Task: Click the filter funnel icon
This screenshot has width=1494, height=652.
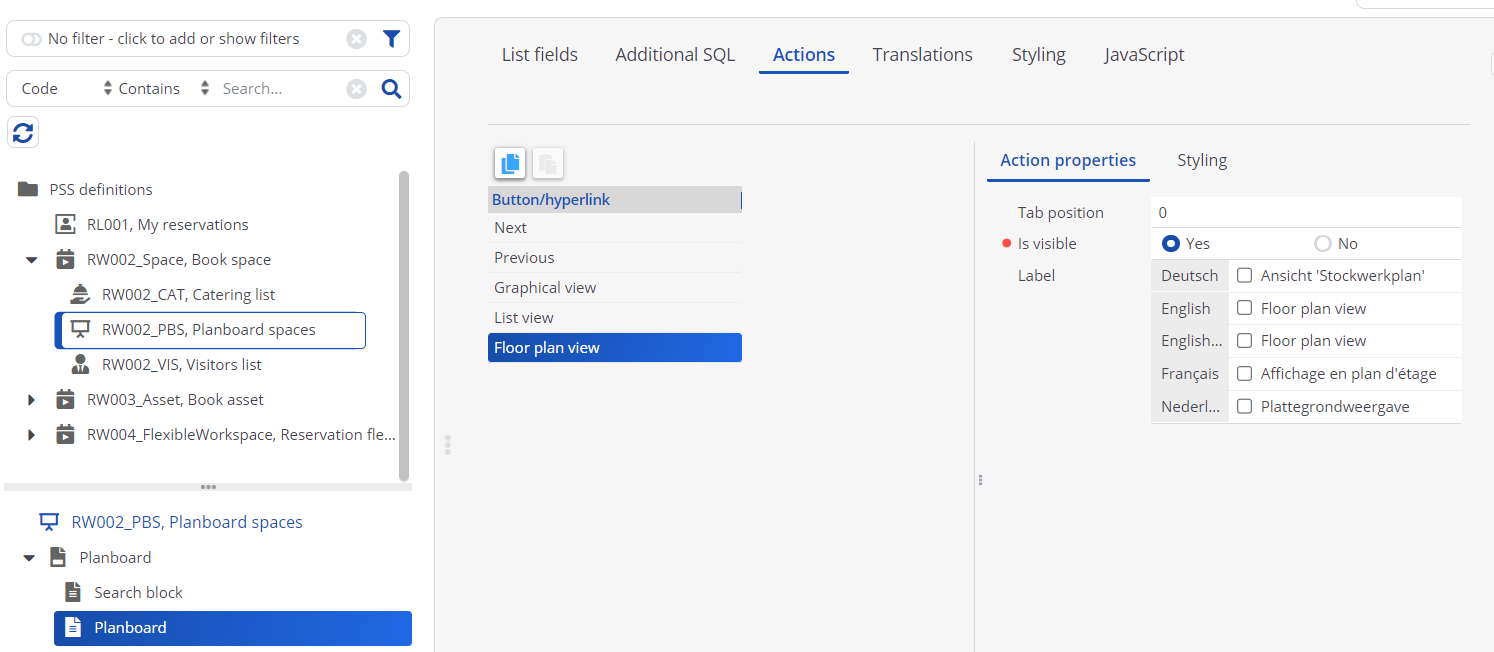Action: point(391,39)
